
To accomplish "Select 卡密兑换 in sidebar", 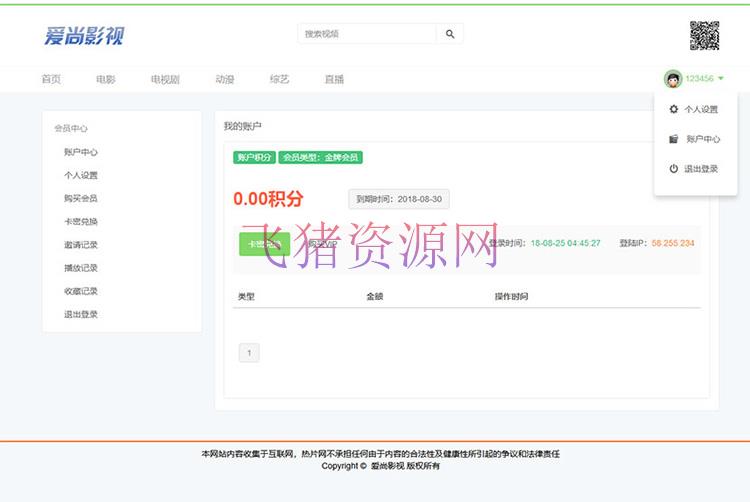I will (x=81, y=222).
